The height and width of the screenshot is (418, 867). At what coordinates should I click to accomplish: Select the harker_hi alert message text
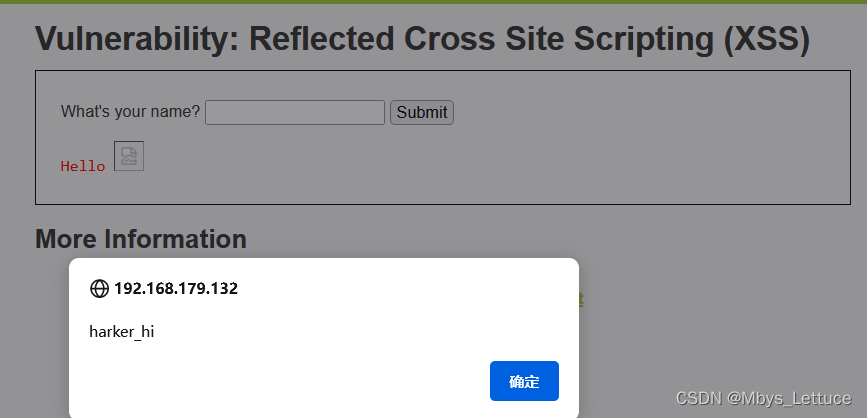pyautogui.click(x=122, y=332)
